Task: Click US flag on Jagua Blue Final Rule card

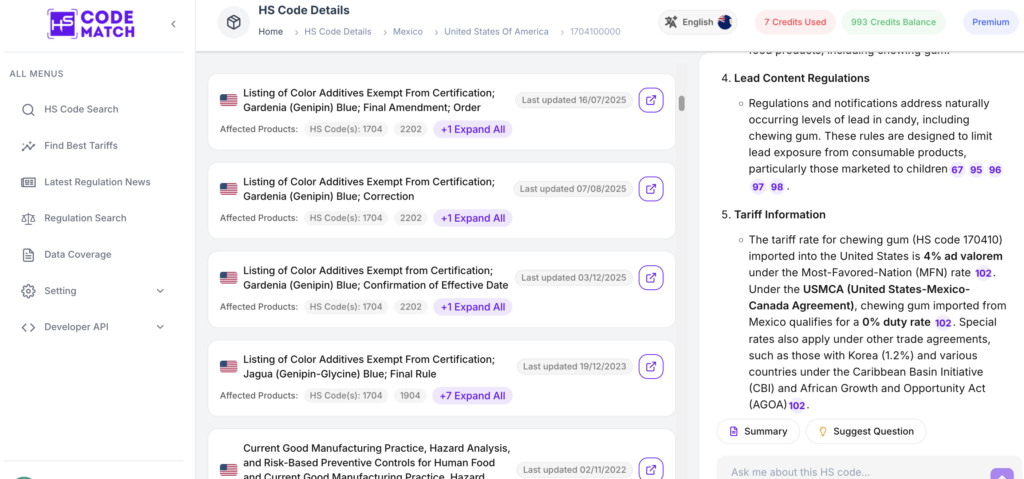Action: point(229,367)
